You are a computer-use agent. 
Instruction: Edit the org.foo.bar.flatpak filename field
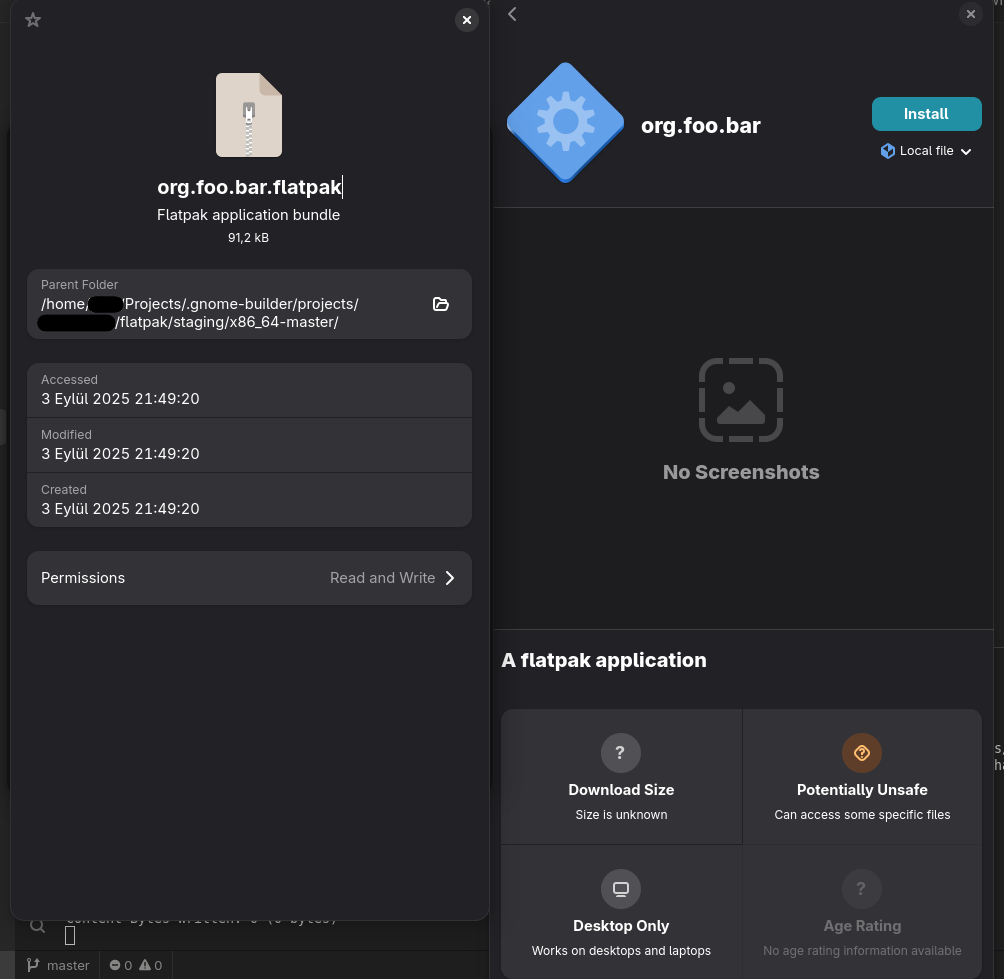pyautogui.click(x=249, y=187)
